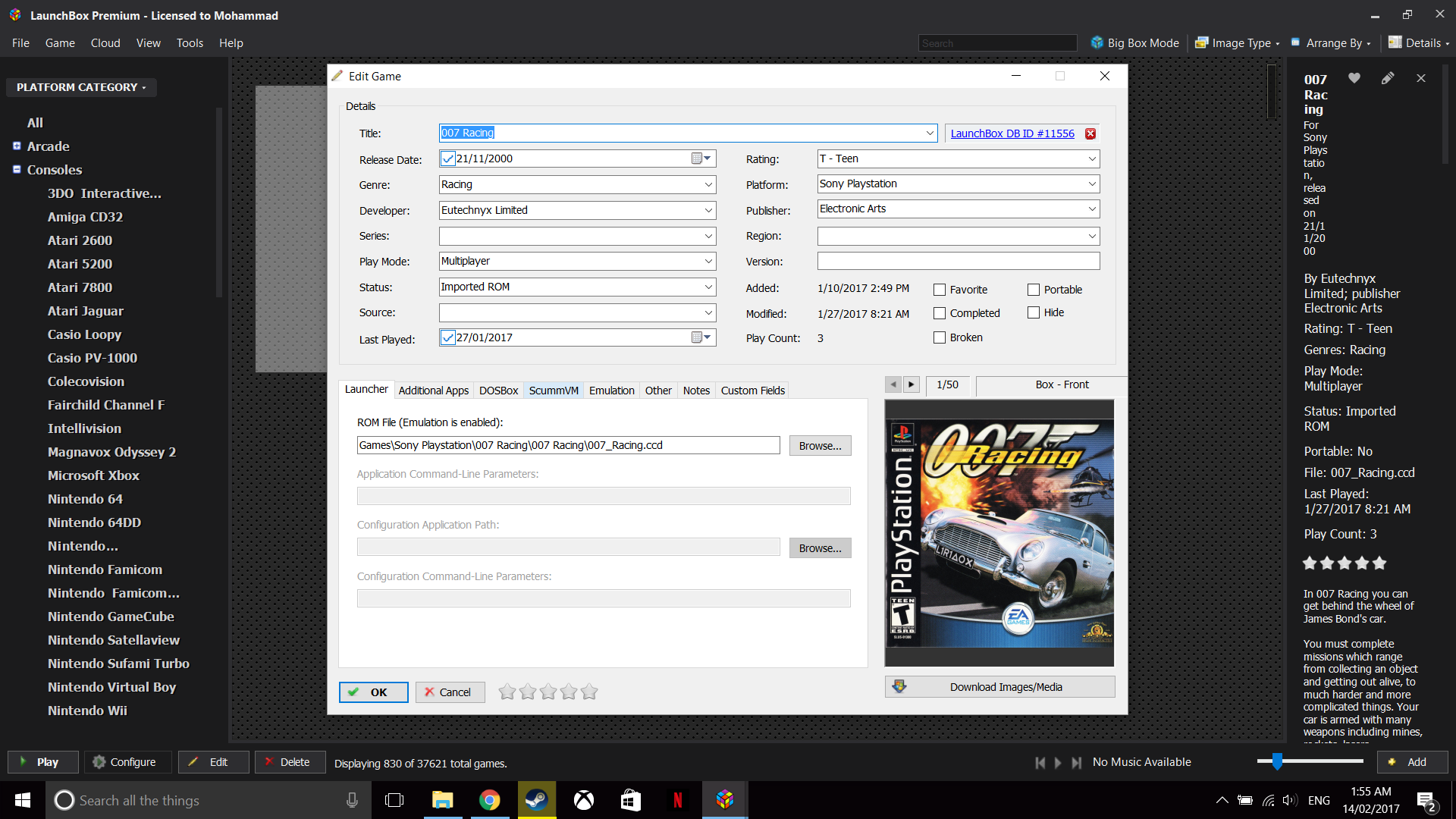Select Nintendo 64 in platform list
Screen dimensions: 1456x819
(x=85, y=499)
